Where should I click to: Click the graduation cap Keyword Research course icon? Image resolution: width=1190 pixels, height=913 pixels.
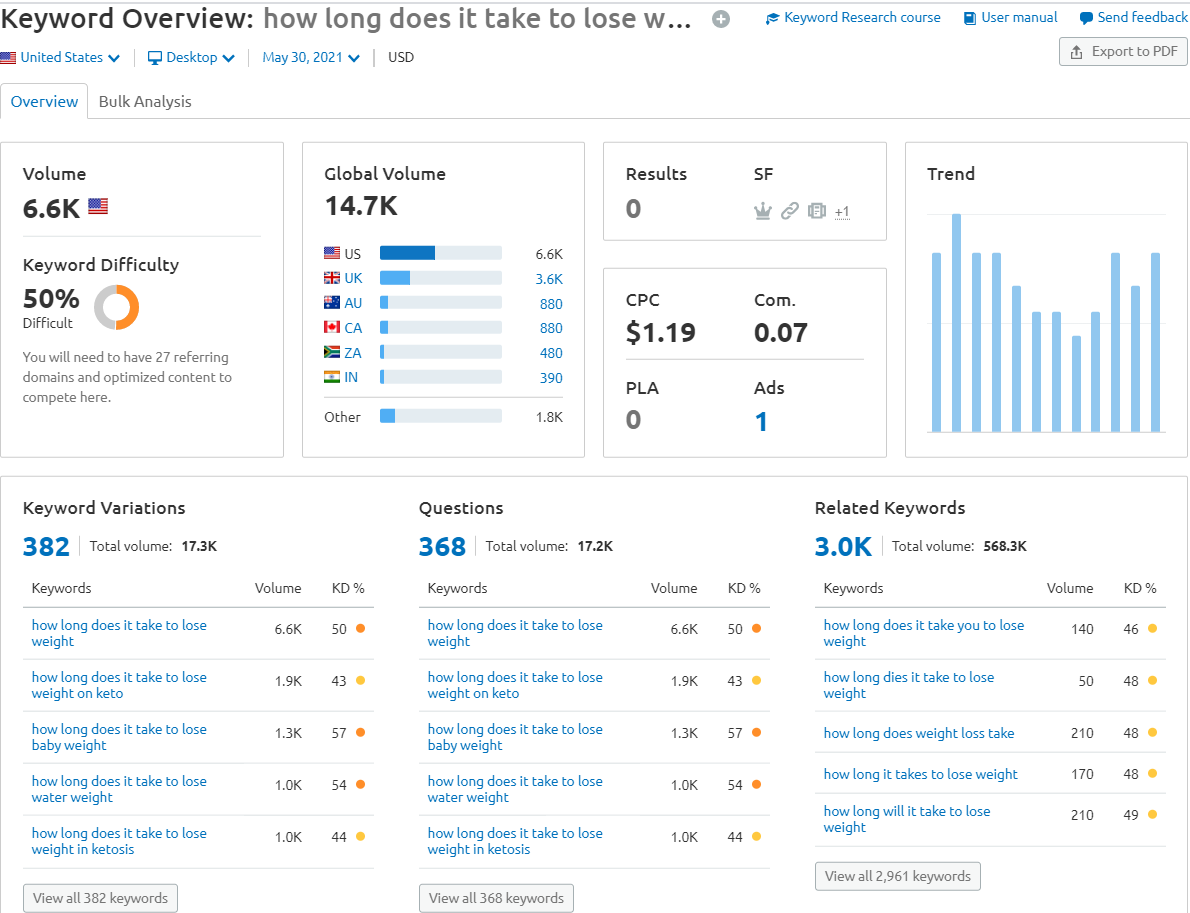[x=773, y=18]
